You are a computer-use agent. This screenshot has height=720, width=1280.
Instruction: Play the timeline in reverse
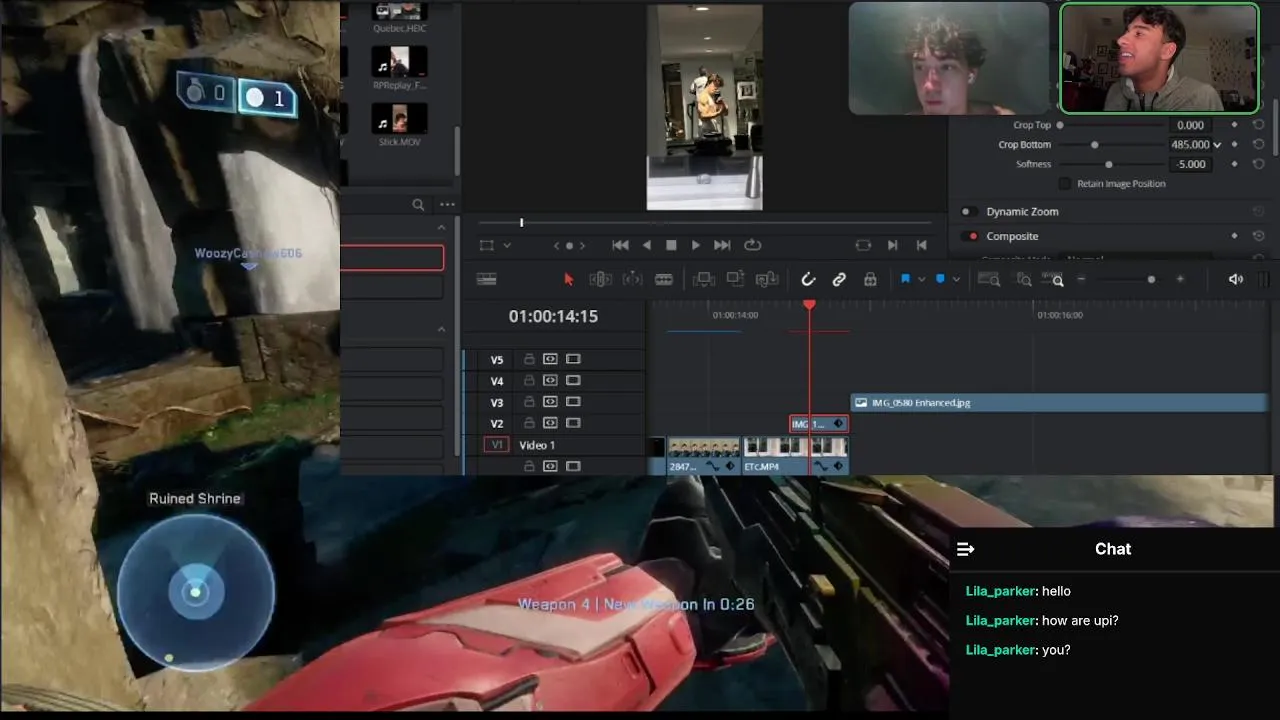click(646, 245)
